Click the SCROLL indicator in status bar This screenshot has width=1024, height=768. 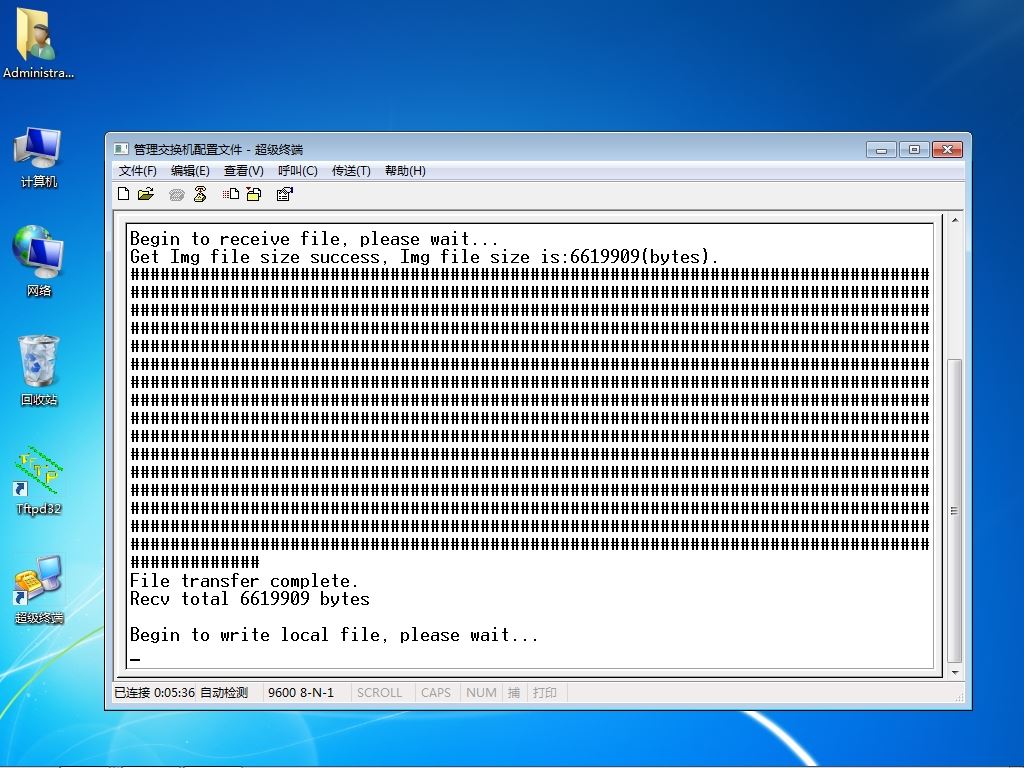[x=379, y=692]
